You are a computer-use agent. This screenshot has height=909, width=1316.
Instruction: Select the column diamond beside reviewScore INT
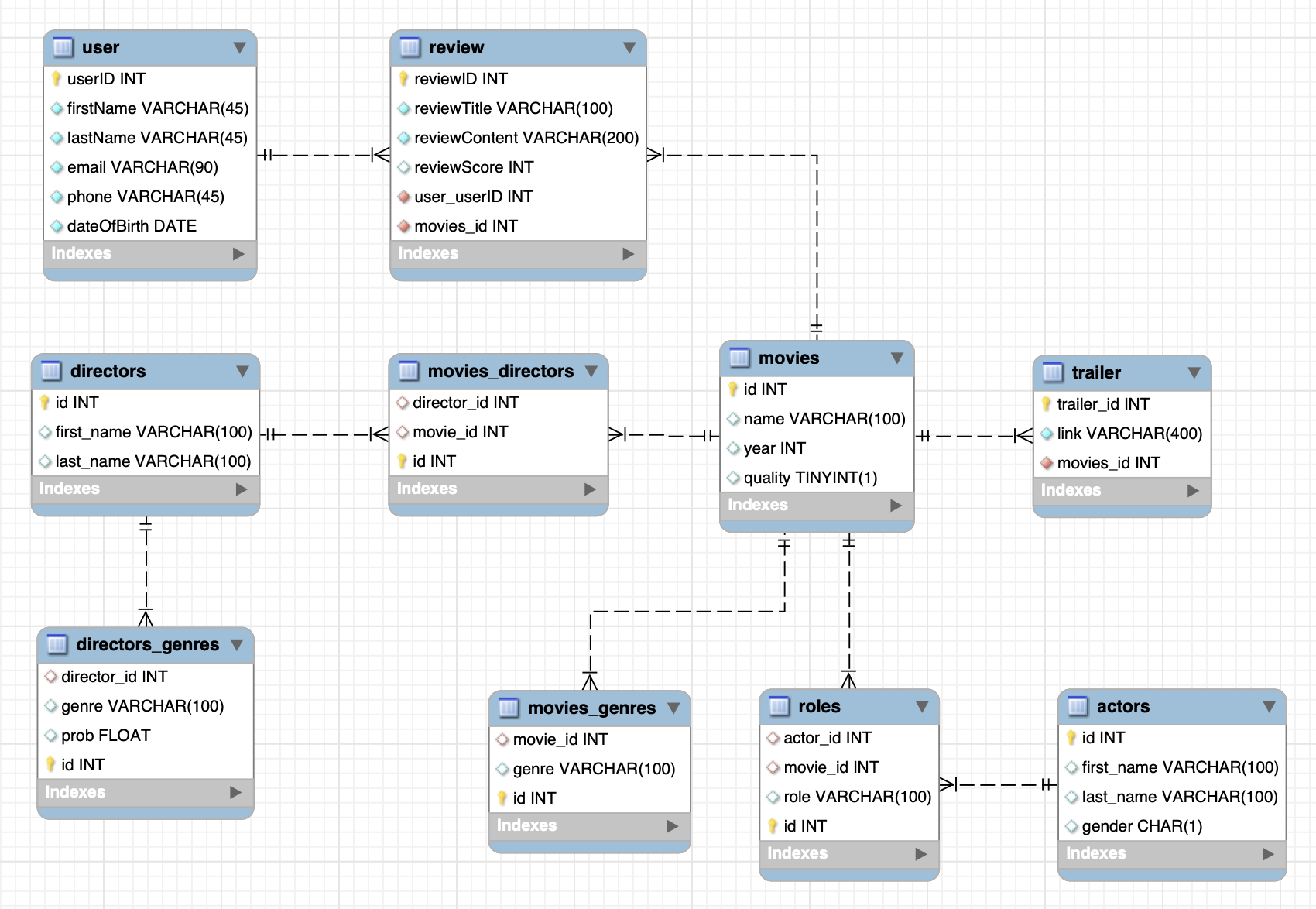(x=404, y=166)
